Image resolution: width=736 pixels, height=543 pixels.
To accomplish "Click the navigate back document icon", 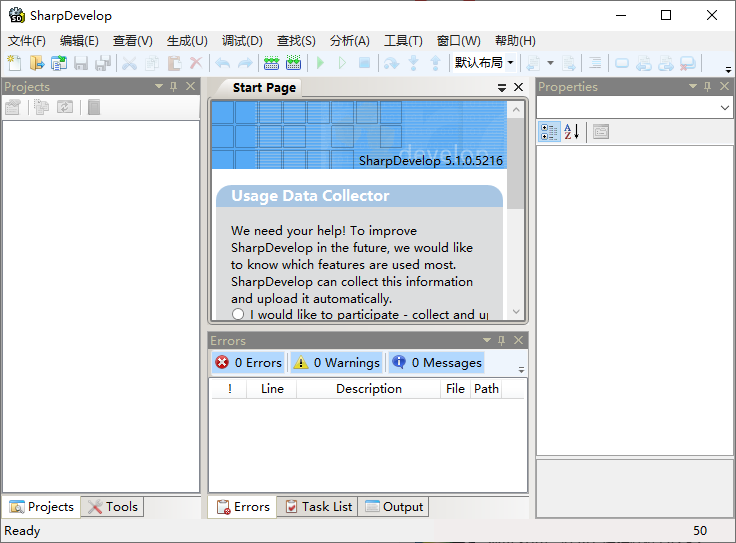I will (x=533, y=62).
